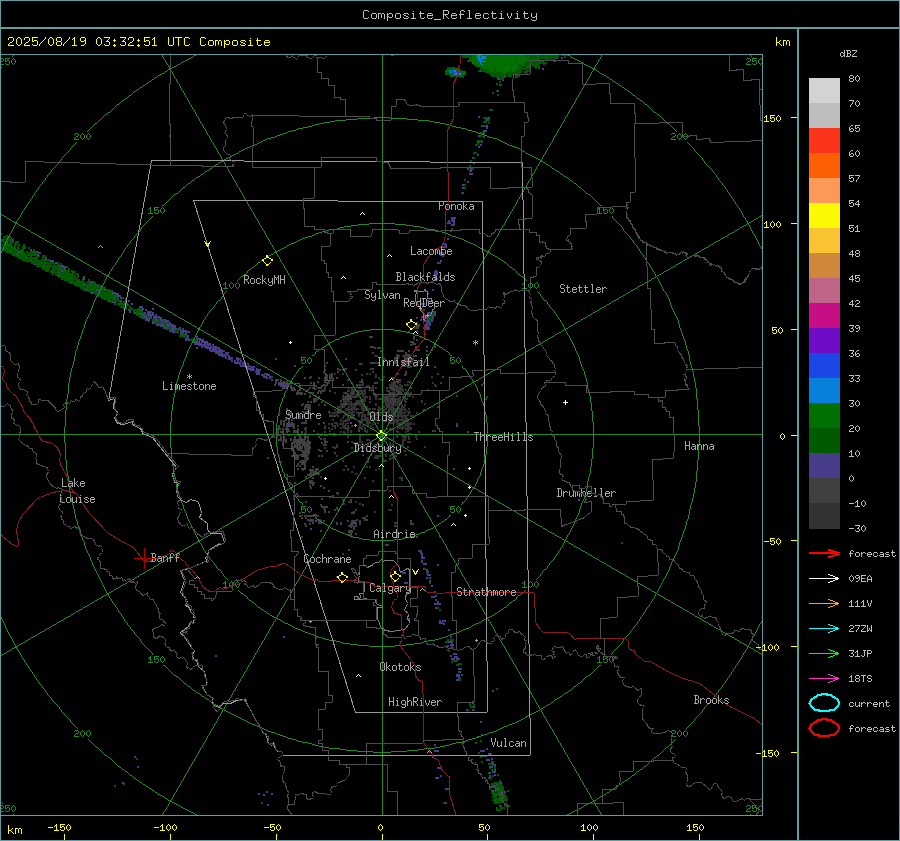
Task: Select the orange 57 dBZ color swatch
Action: pos(824,166)
